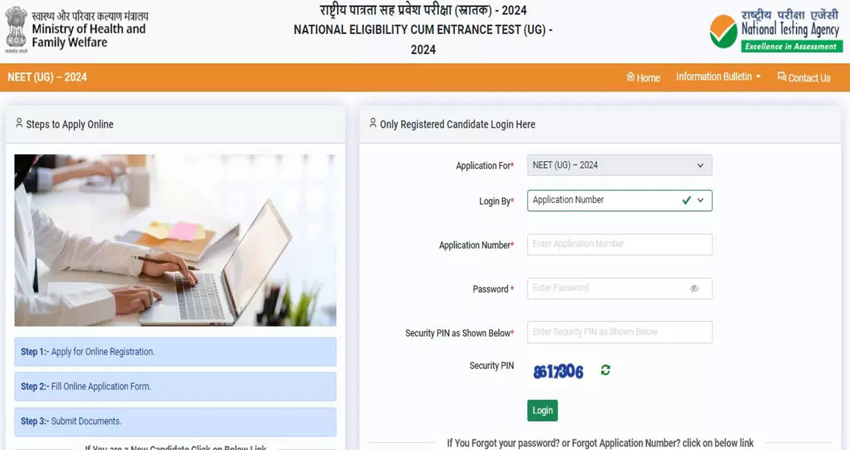Viewport: 850px width, 450px height.
Task: Click the Security PIN text field
Action: pos(620,332)
